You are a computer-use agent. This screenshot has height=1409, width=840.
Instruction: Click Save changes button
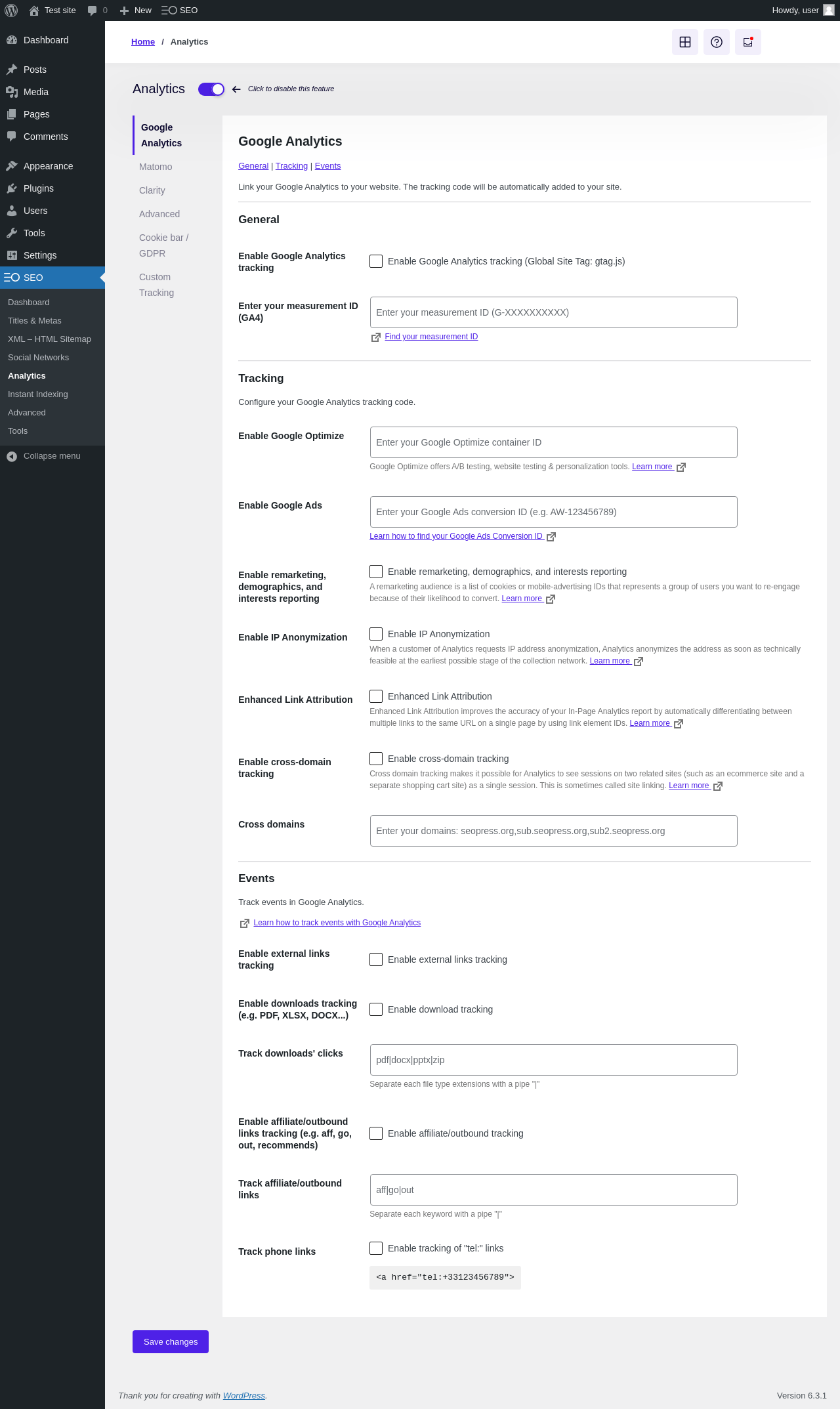pos(171,1341)
